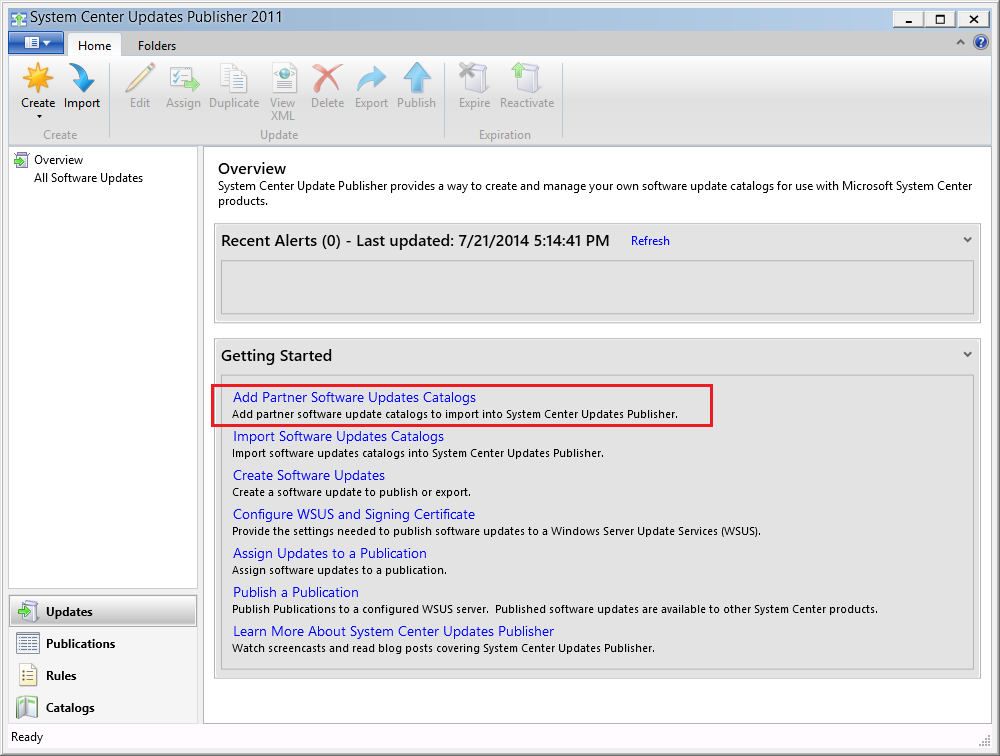Click Create Software Updates link
This screenshot has width=1000, height=756.
309,475
